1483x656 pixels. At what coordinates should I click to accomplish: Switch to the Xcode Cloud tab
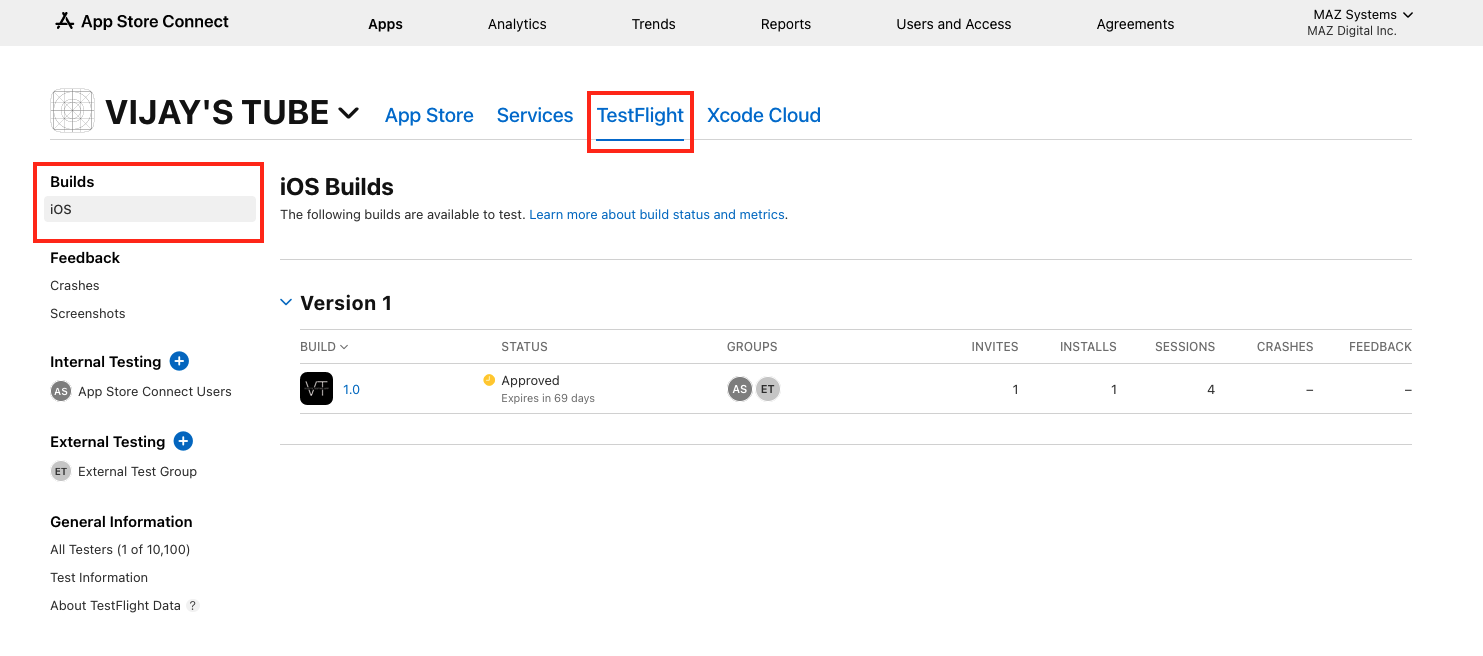point(764,115)
